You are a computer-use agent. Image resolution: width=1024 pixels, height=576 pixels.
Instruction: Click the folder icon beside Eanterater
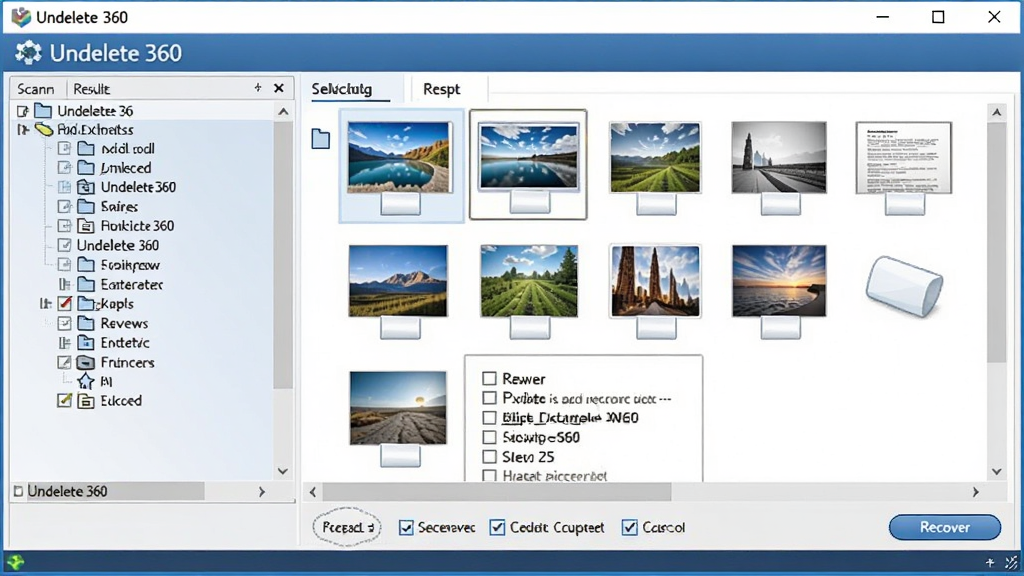point(86,284)
